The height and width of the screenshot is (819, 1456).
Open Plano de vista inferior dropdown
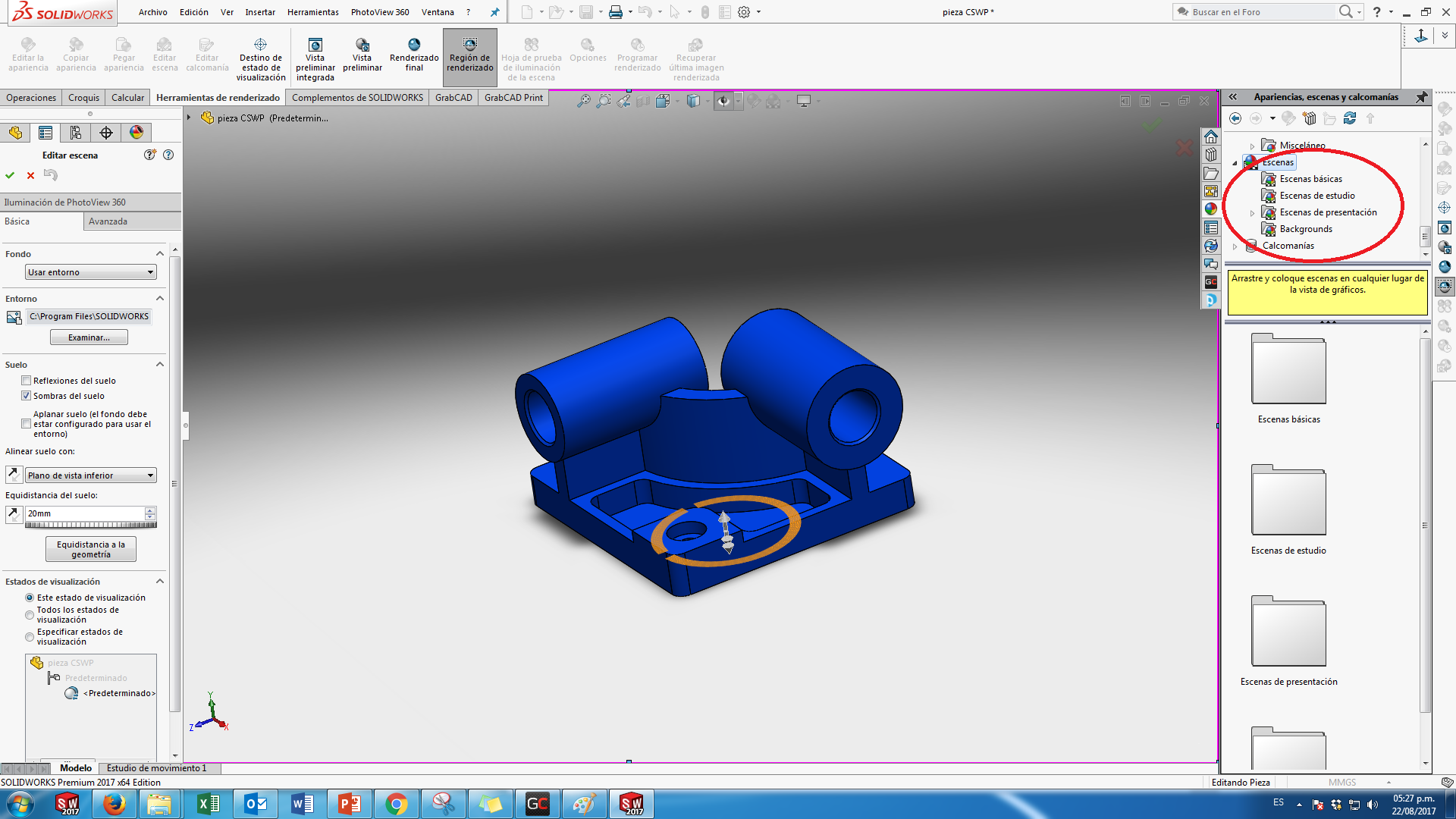click(91, 475)
